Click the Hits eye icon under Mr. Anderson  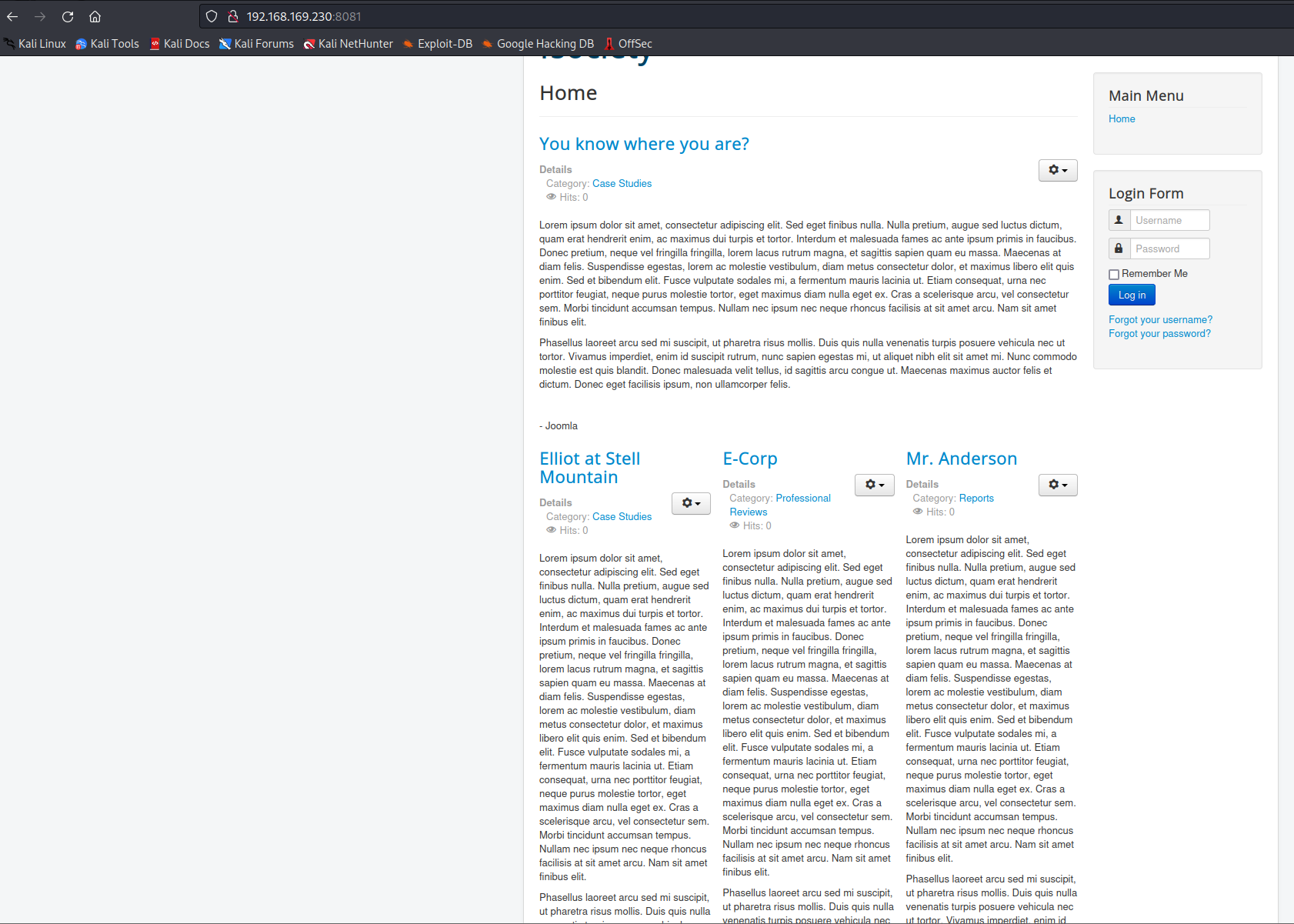[x=918, y=512]
